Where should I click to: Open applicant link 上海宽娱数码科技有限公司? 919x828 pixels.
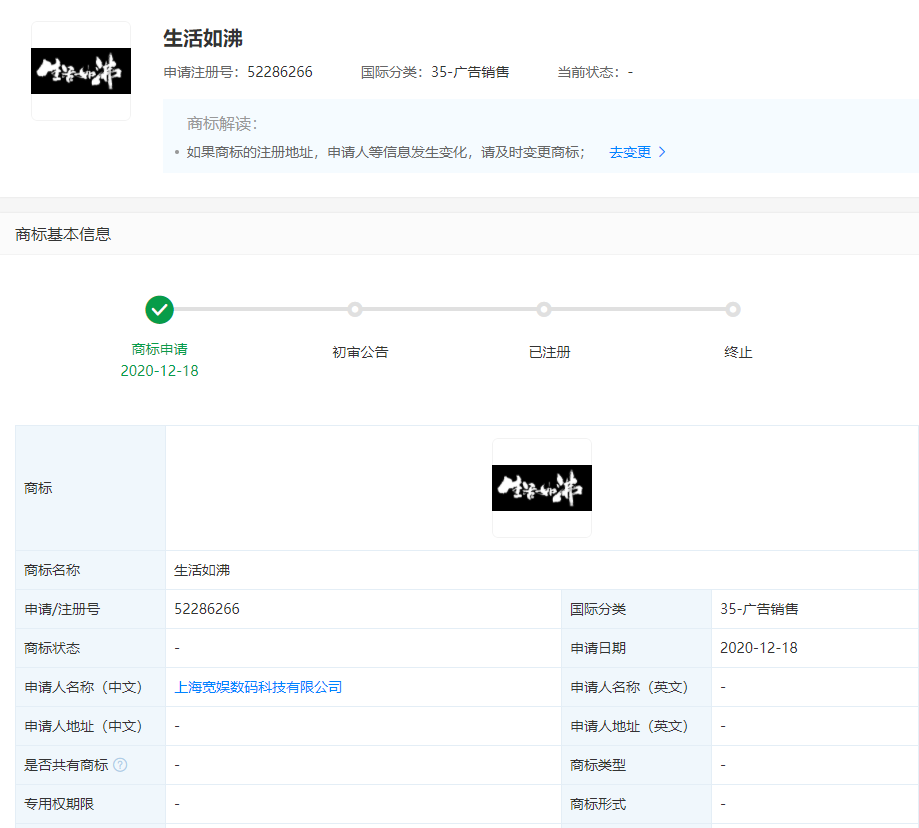tap(258, 687)
